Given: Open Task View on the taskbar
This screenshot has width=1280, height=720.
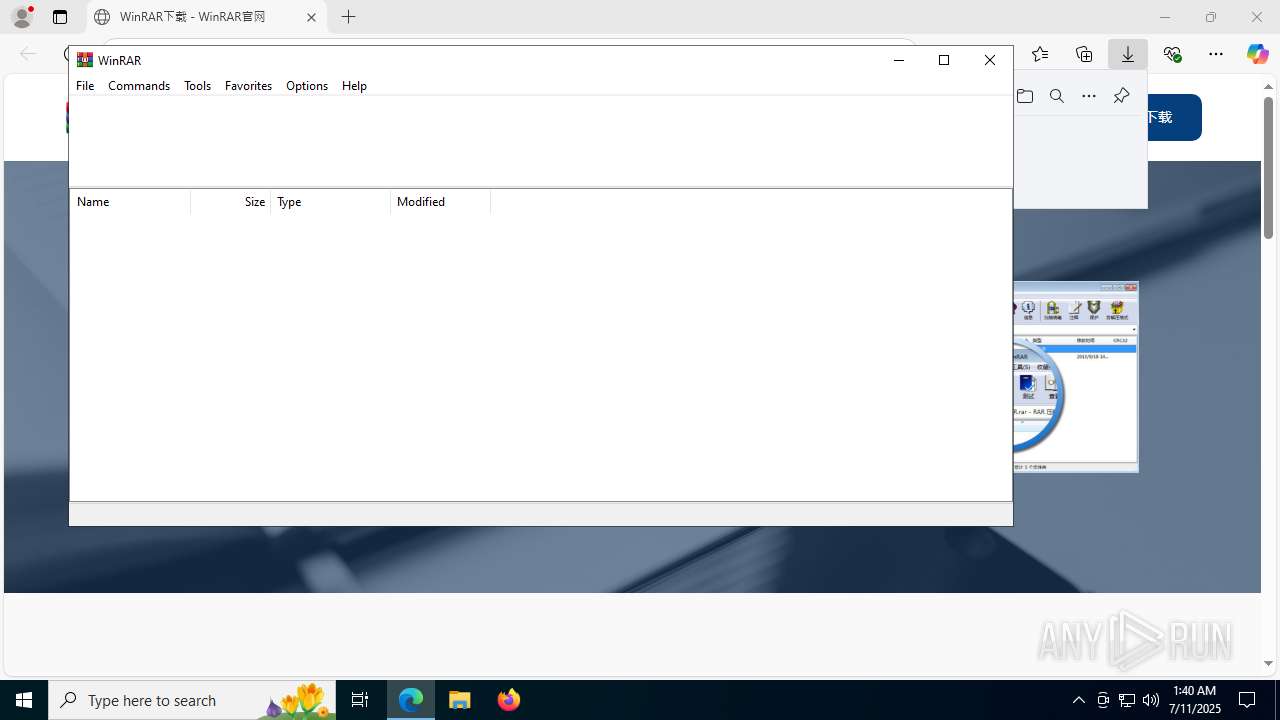Looking at the screenshot, I should pos(360,700).
